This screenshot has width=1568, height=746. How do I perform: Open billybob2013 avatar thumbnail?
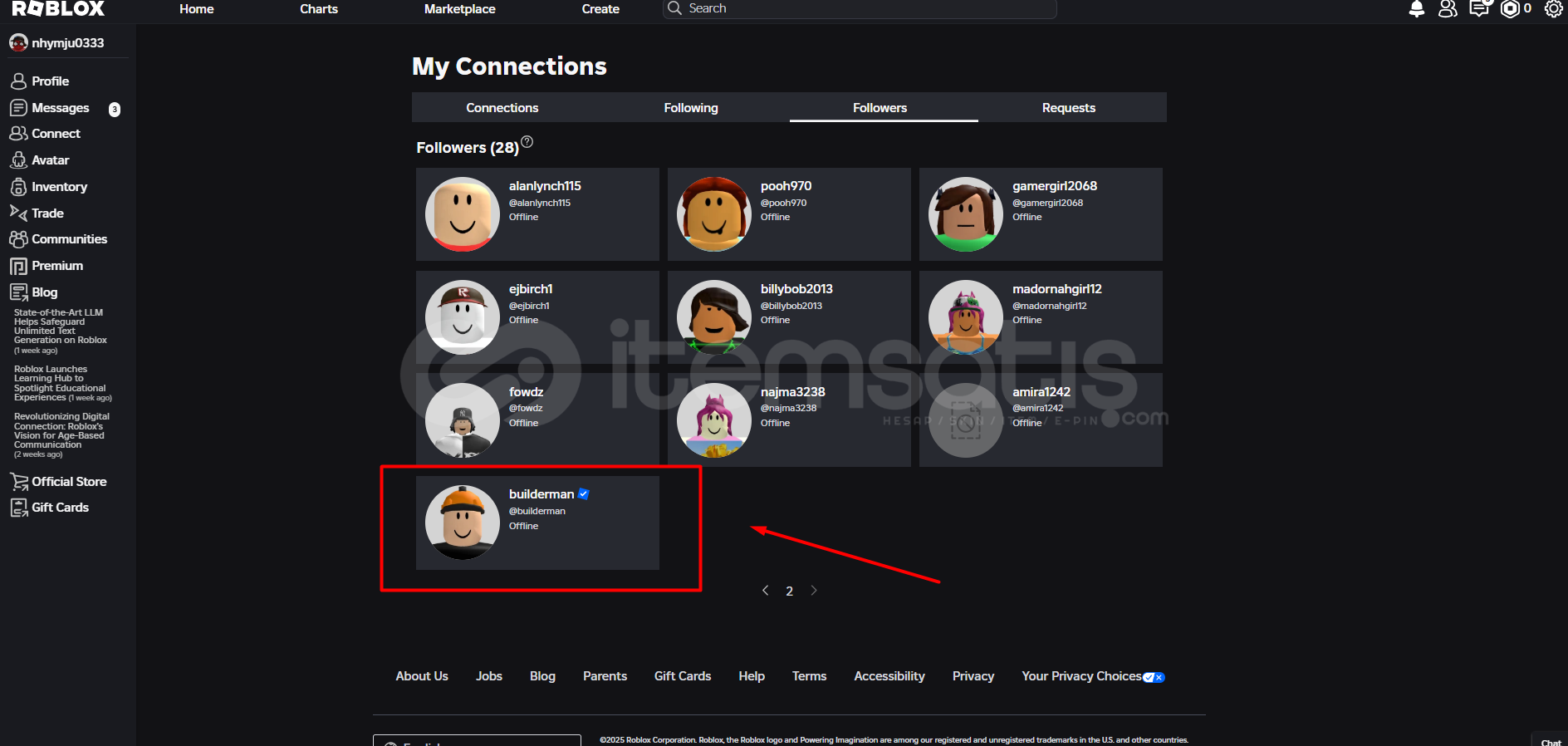714,317
